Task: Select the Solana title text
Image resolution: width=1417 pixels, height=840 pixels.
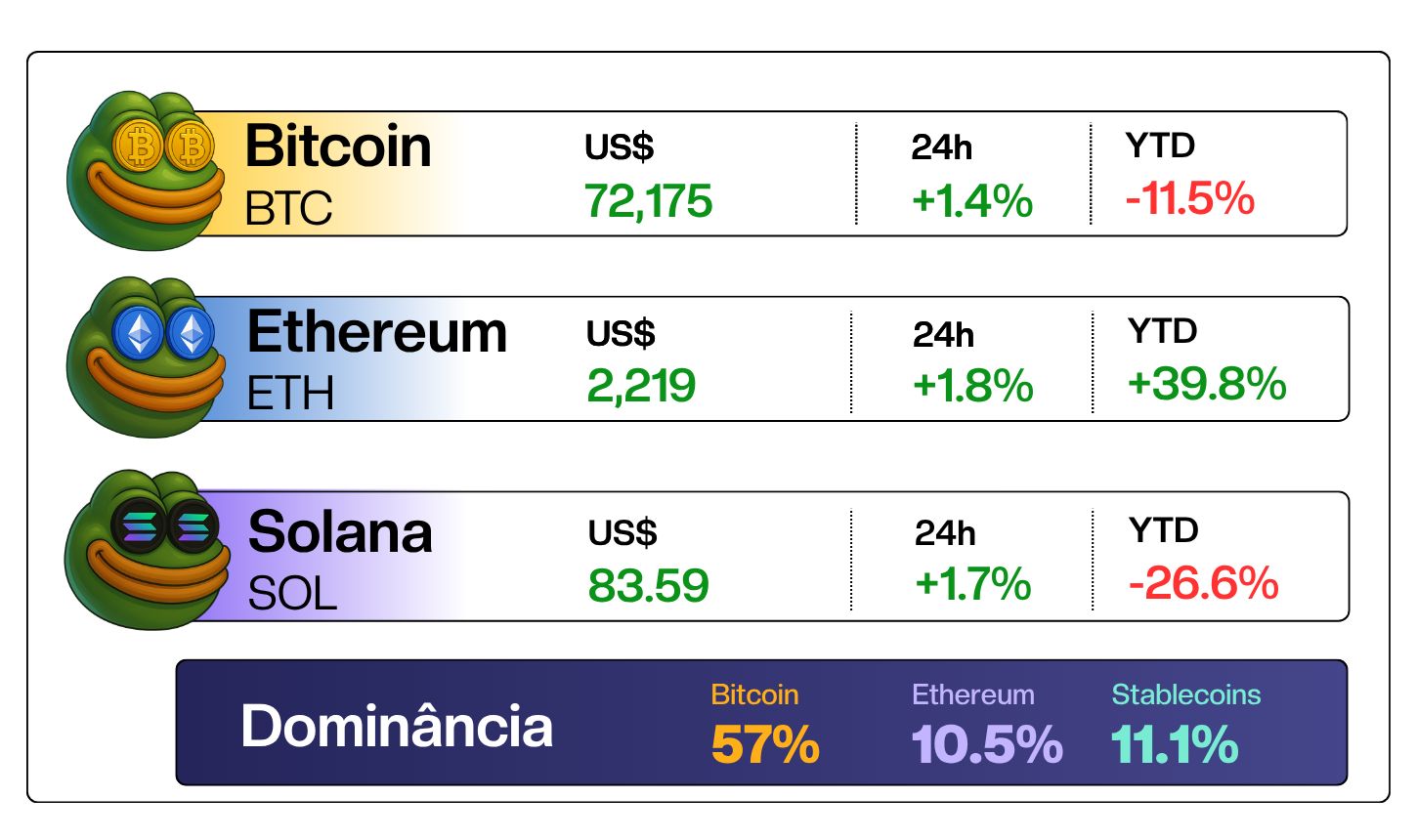Action: click(x=340, y=532)
